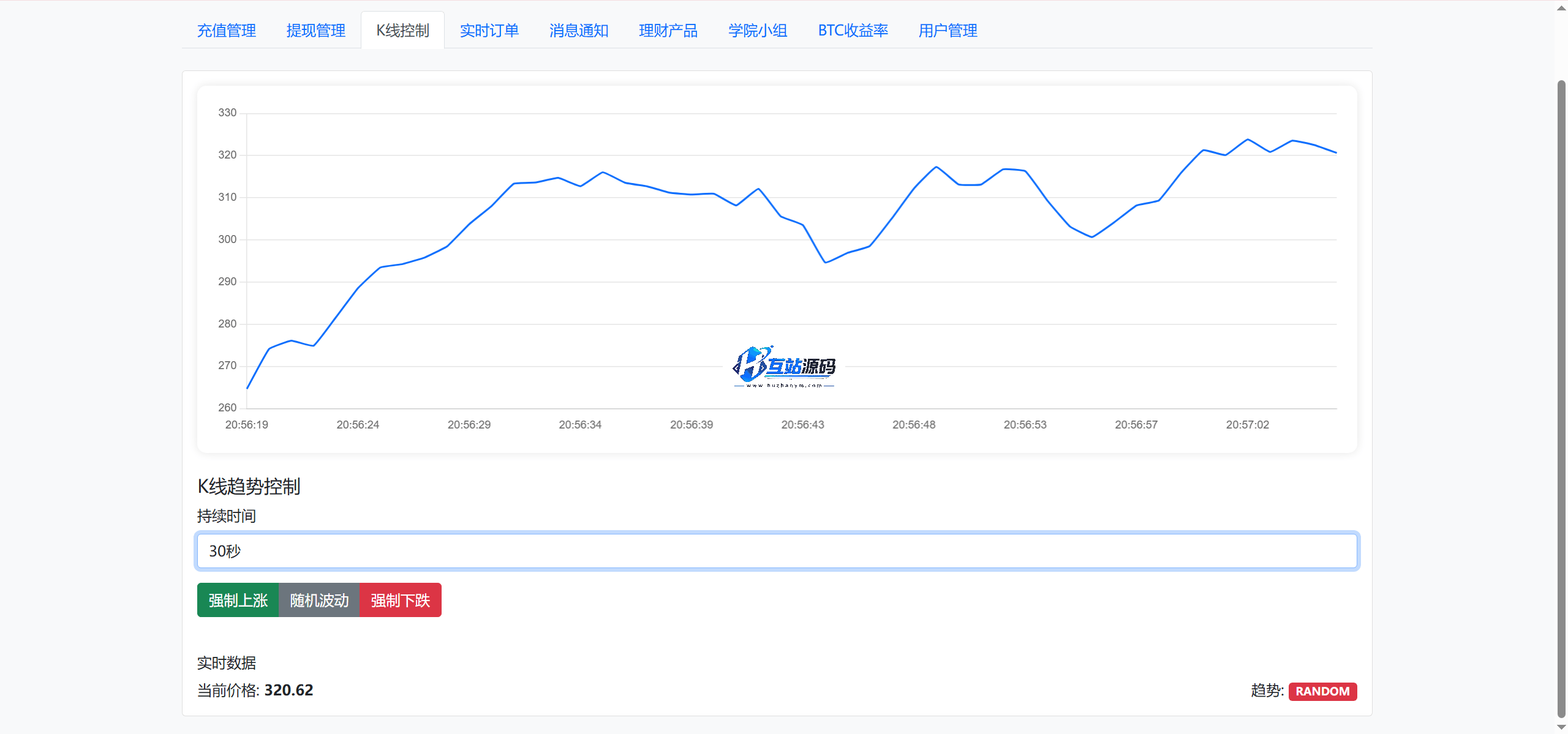This screenshot has height=734, width=1568.
Task: Click the 互站源码 watermark logo
Action: click(783, 366)
